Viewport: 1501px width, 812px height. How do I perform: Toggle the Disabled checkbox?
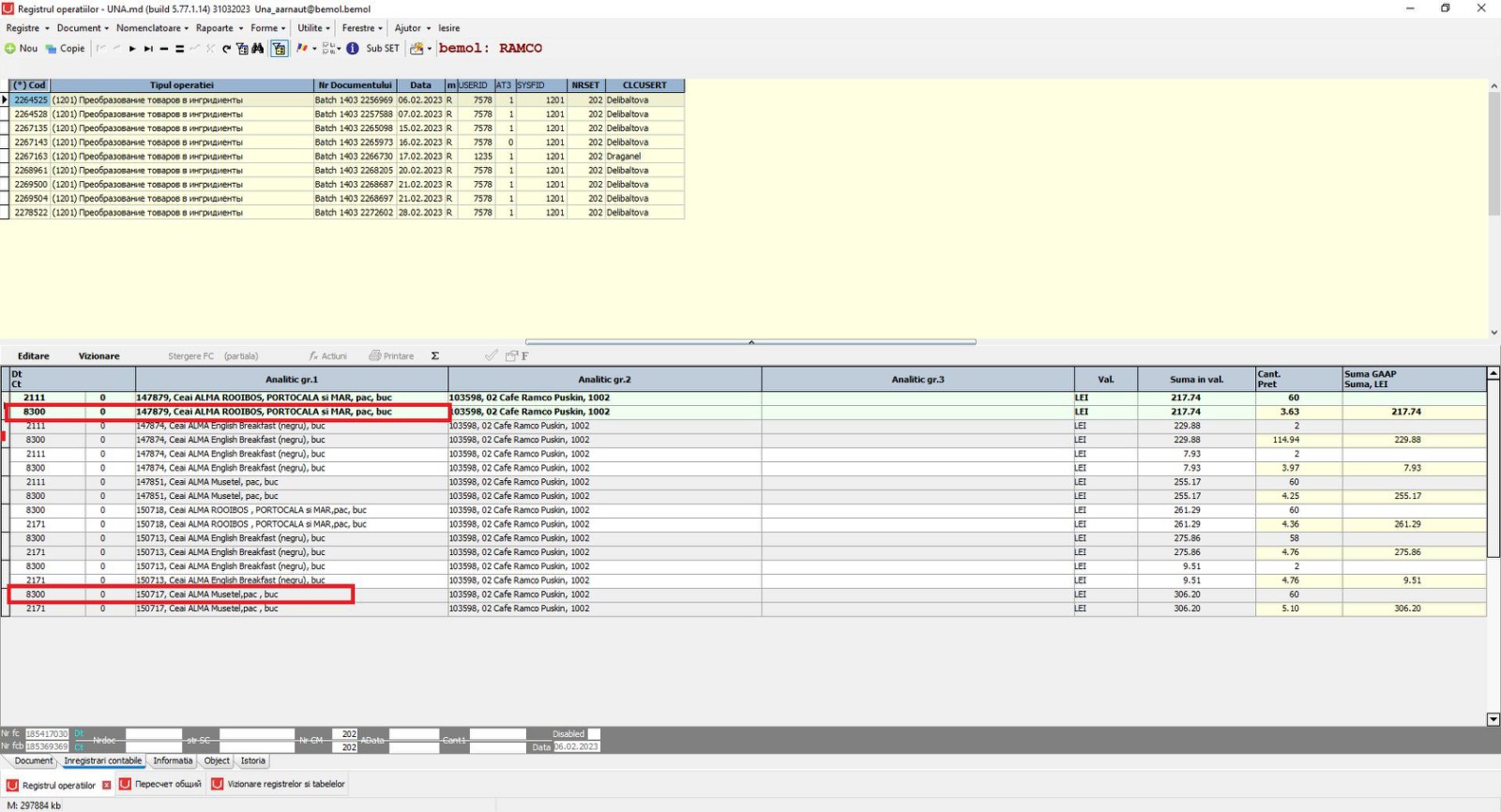[593, 734]
